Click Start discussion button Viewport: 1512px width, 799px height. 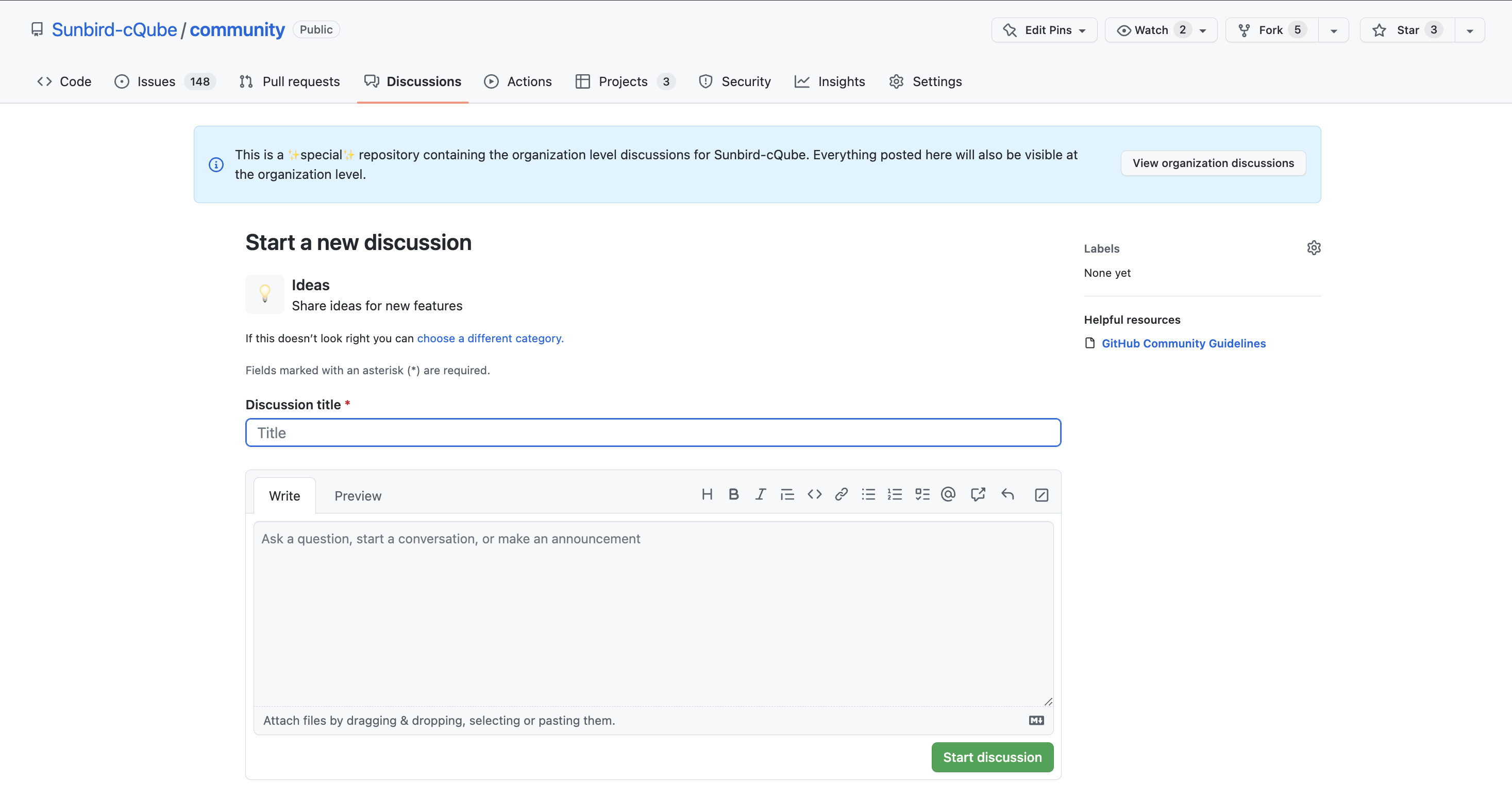[992, 757]
